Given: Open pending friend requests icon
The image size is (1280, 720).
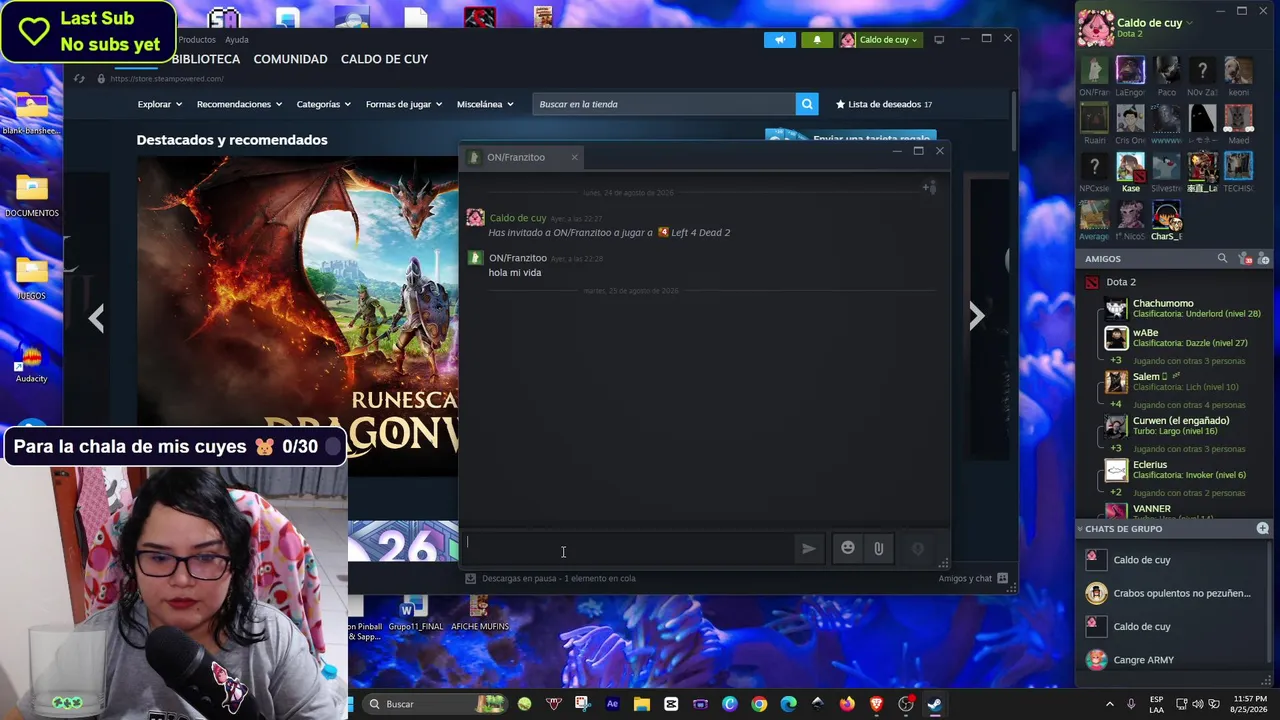Looking at the screenshot, I should (1245, 259).
